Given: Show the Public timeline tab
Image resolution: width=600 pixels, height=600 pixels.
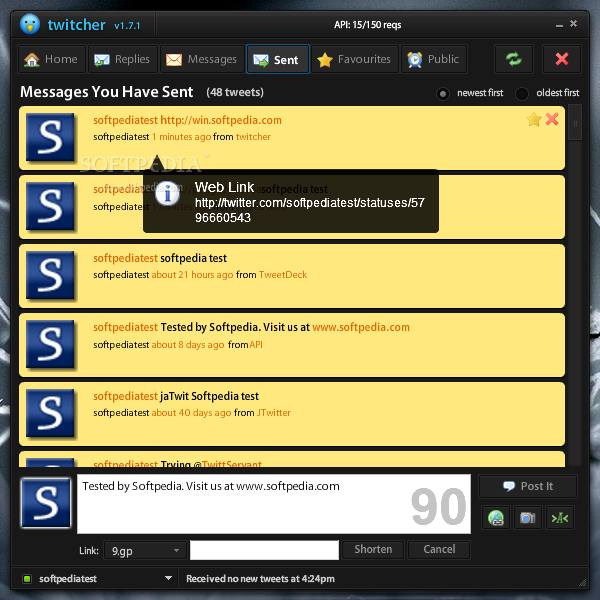Looking at the screenshot, I should (x=434, y=59).
